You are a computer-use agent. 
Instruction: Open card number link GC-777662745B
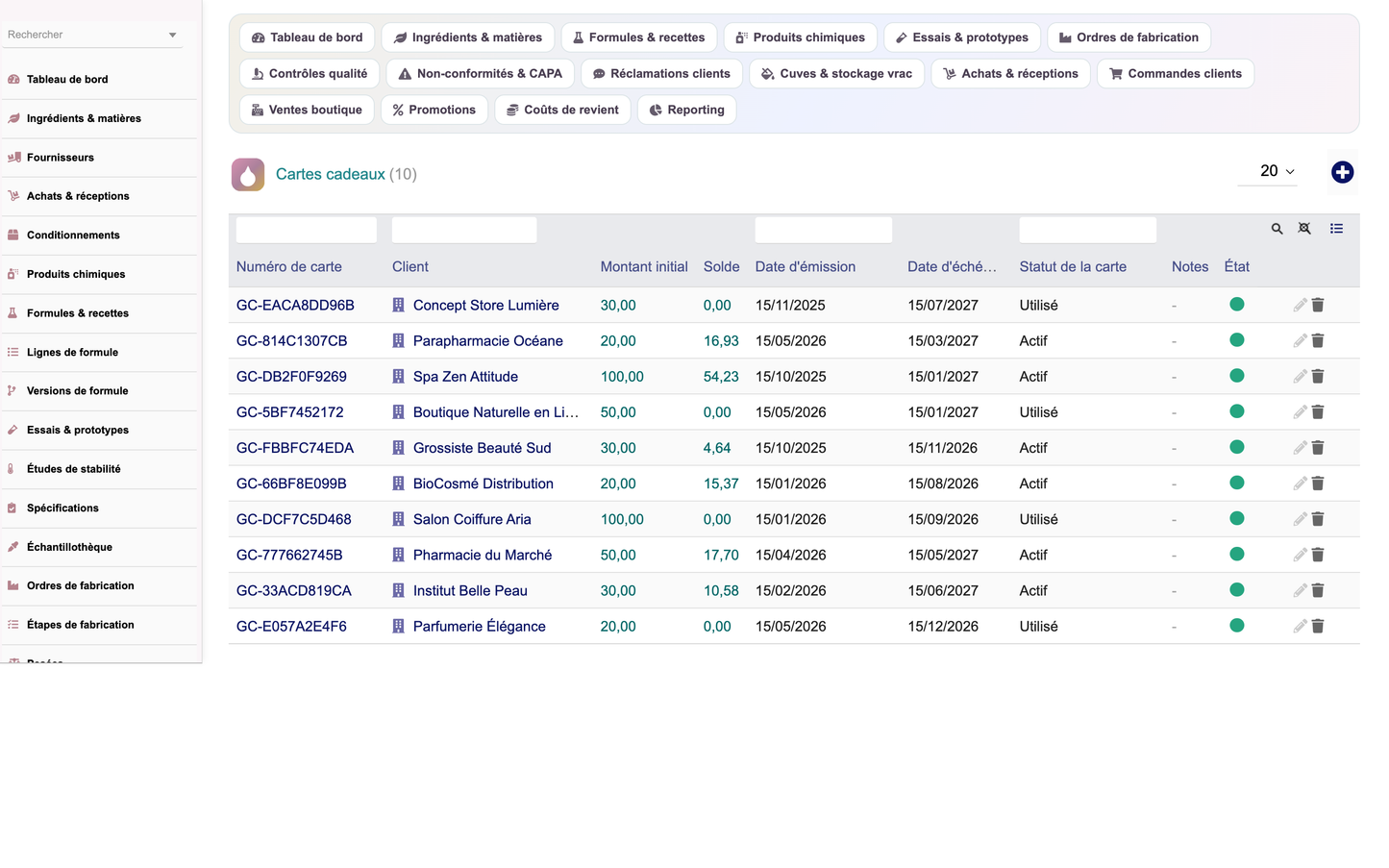(x=289, y=555)
